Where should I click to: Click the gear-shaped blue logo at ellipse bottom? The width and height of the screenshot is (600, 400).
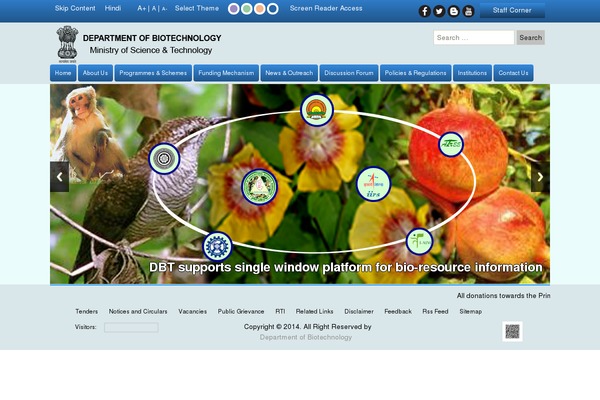[x=217, y=247]
